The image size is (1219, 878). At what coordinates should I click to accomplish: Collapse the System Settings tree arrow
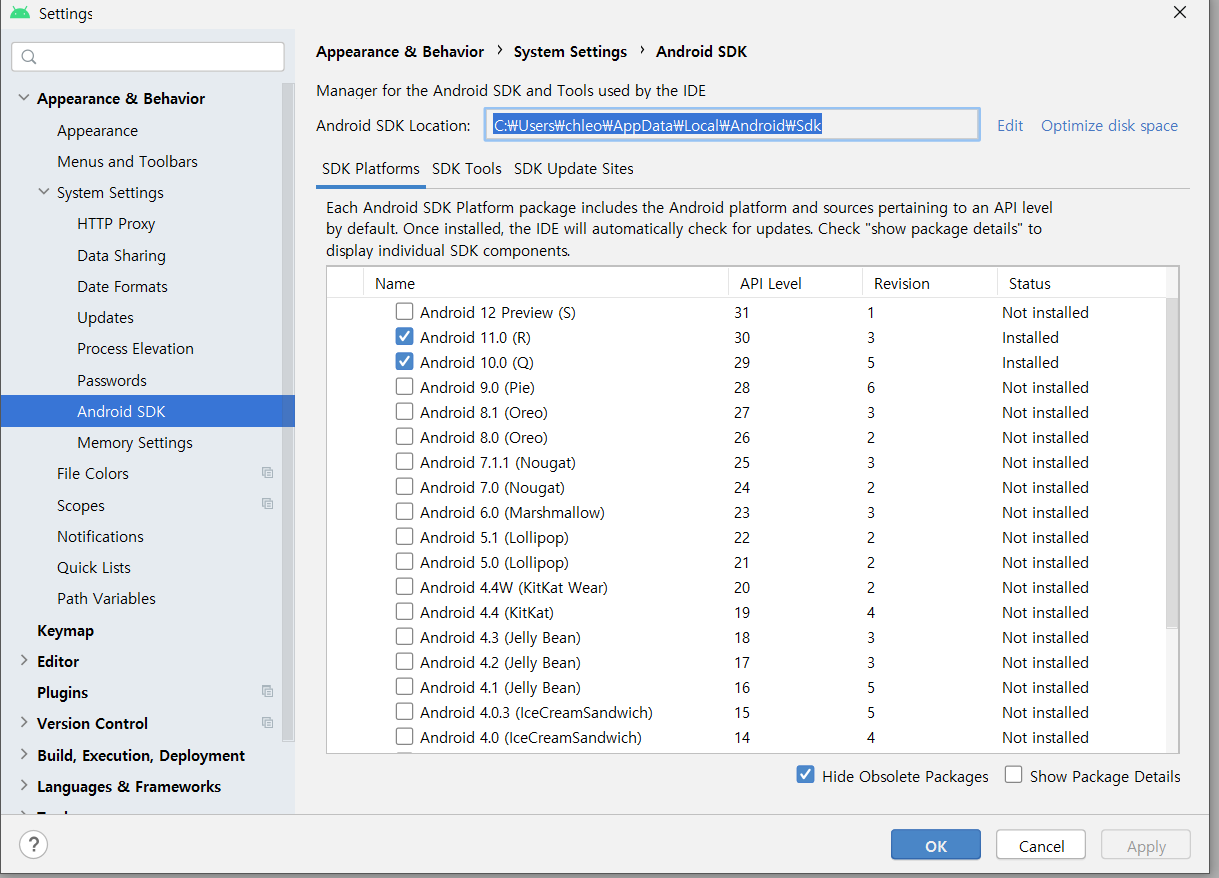(x=44, y=192)
